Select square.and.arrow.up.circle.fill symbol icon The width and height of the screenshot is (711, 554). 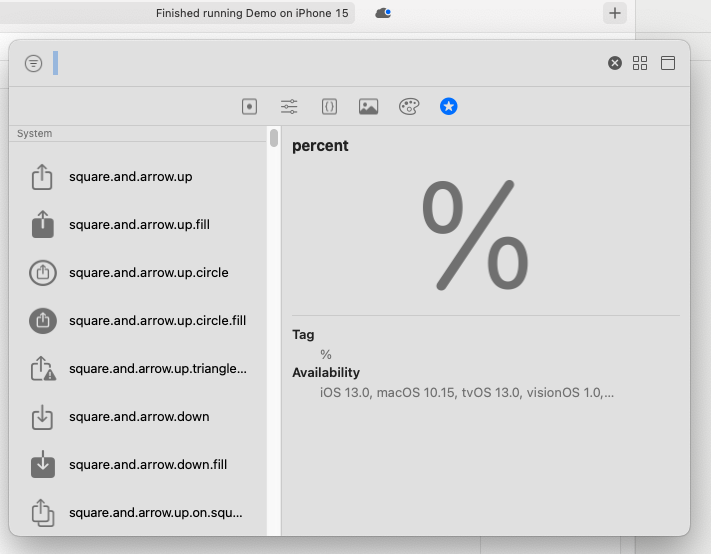(x=43, y=321)
